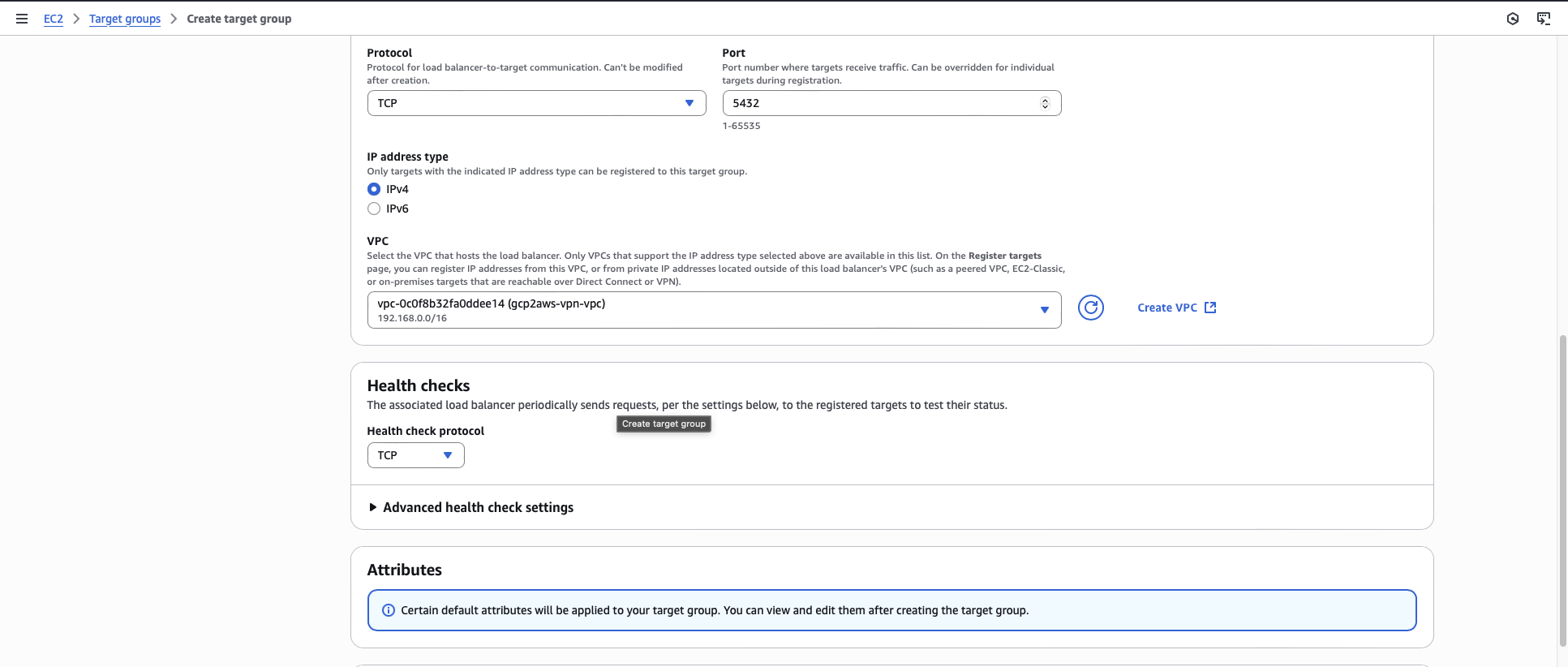
Task: Open the Protocol TCP dropdown
Action: tap(535, 103)
